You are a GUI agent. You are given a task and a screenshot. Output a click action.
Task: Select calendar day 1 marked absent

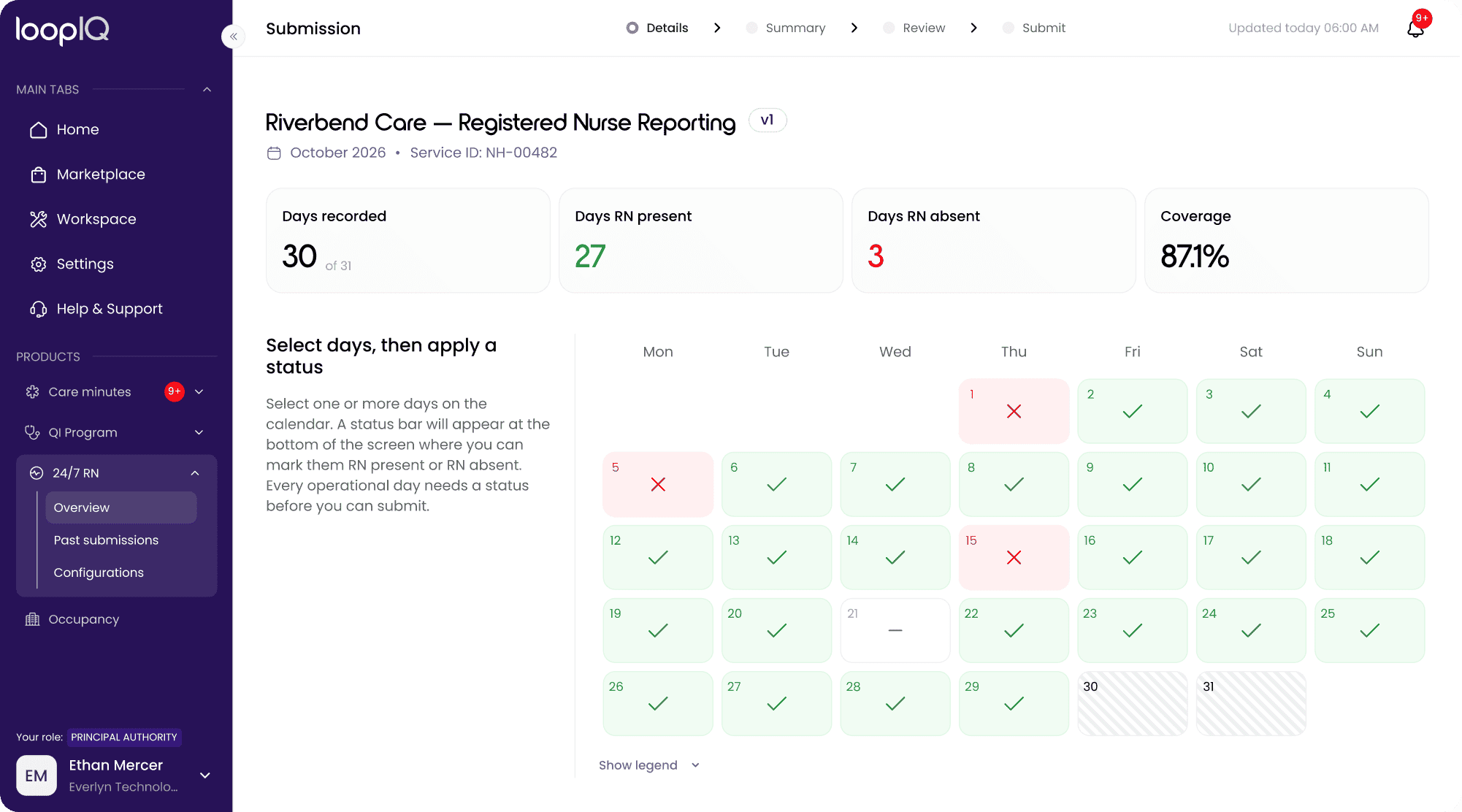click(1014, 411)
